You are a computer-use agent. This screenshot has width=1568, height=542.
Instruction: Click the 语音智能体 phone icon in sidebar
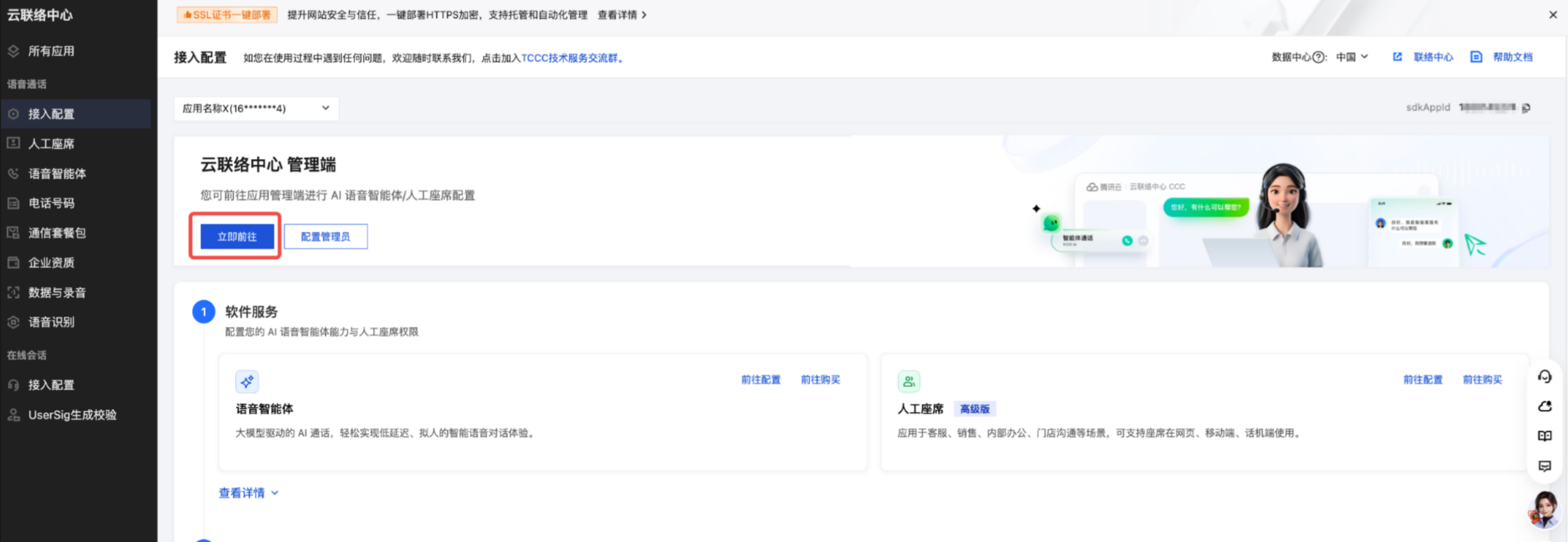coord(13,174)
